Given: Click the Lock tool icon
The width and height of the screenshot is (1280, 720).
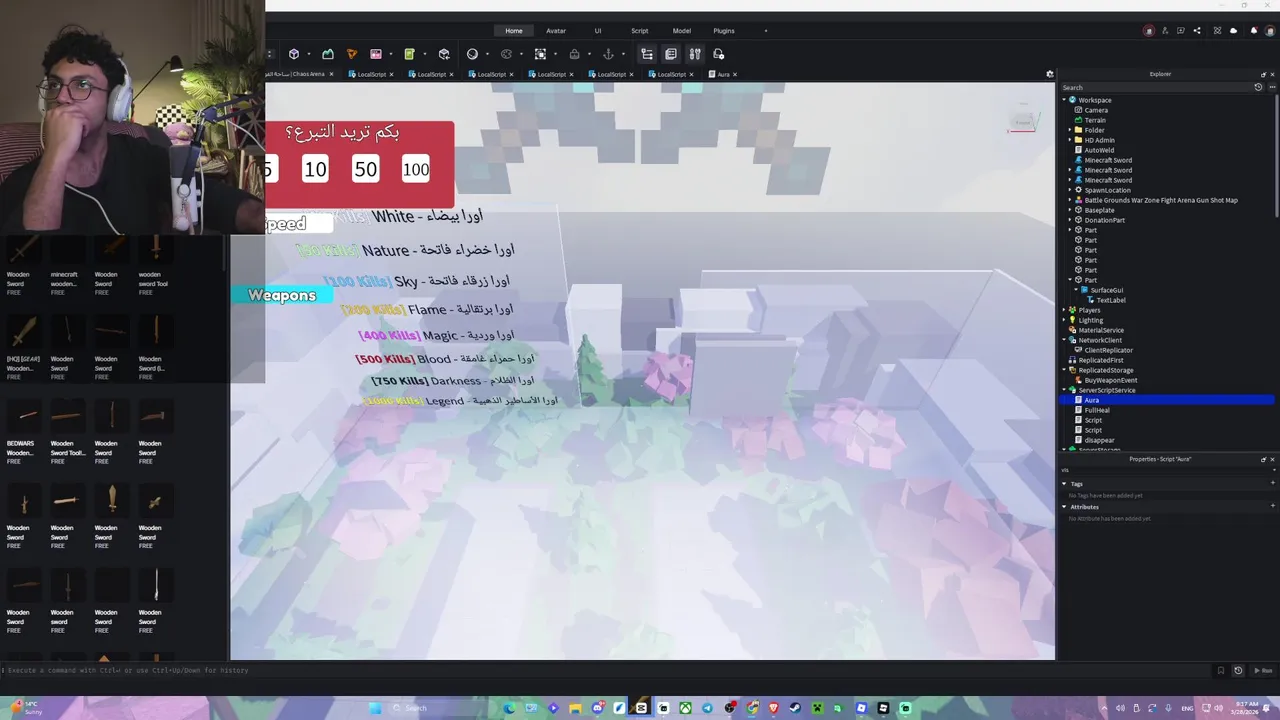Looking at the screenshot, I should pyautogui.click(x=574, y=54).
